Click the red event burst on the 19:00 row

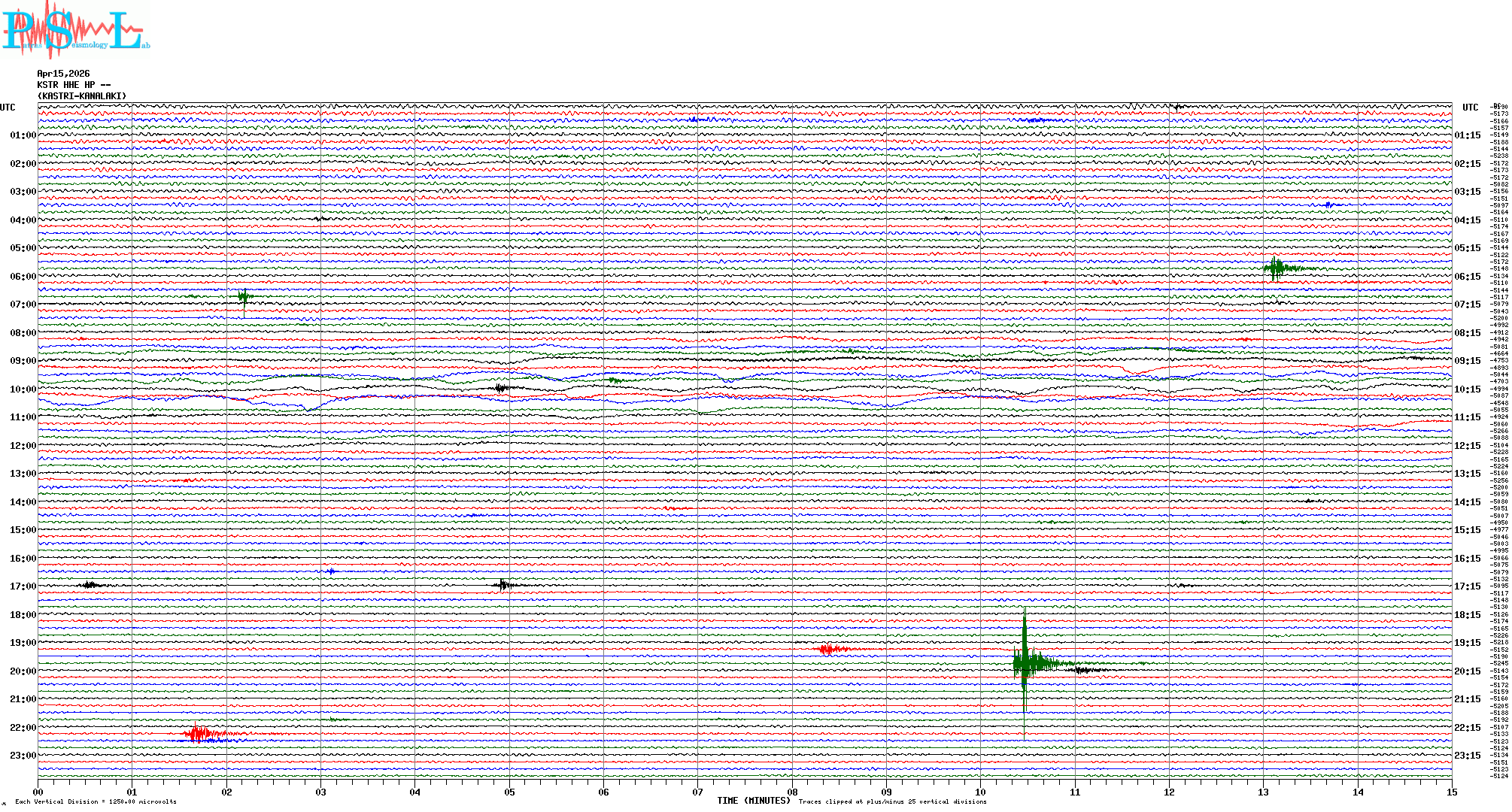pos(828,649)
